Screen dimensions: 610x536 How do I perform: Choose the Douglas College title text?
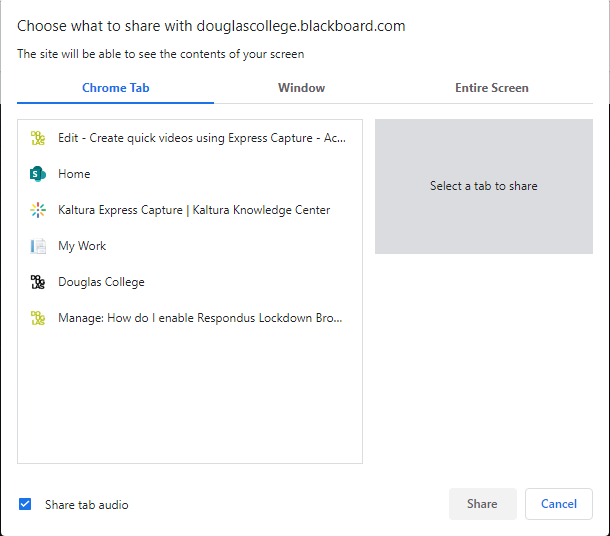[x=101, y=282]
